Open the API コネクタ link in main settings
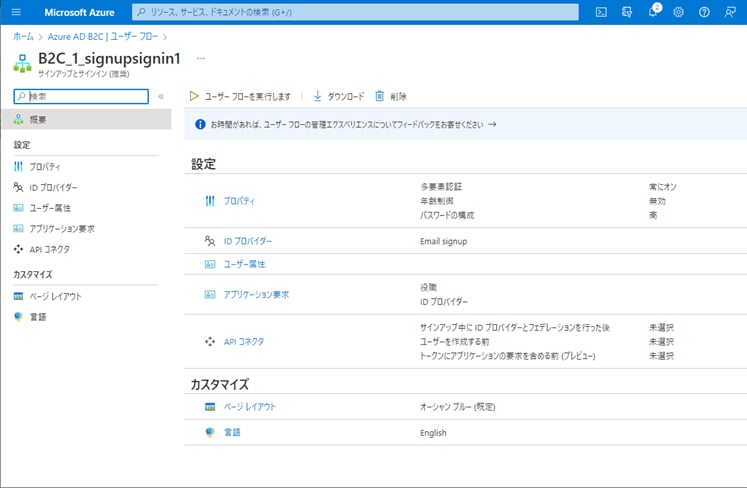This screenshot has height=488, width=747. [x=244, y=342]
